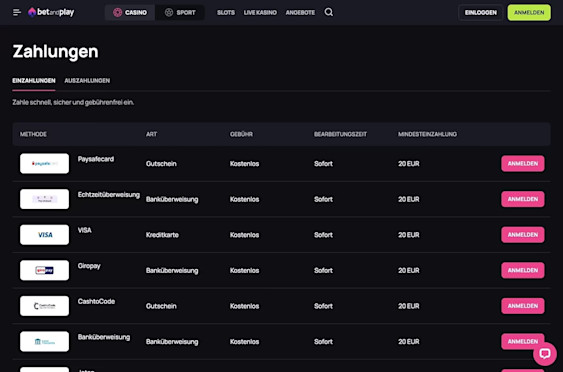
Task: Click Anmelden in the VISA row
Action: coord(523,234)
